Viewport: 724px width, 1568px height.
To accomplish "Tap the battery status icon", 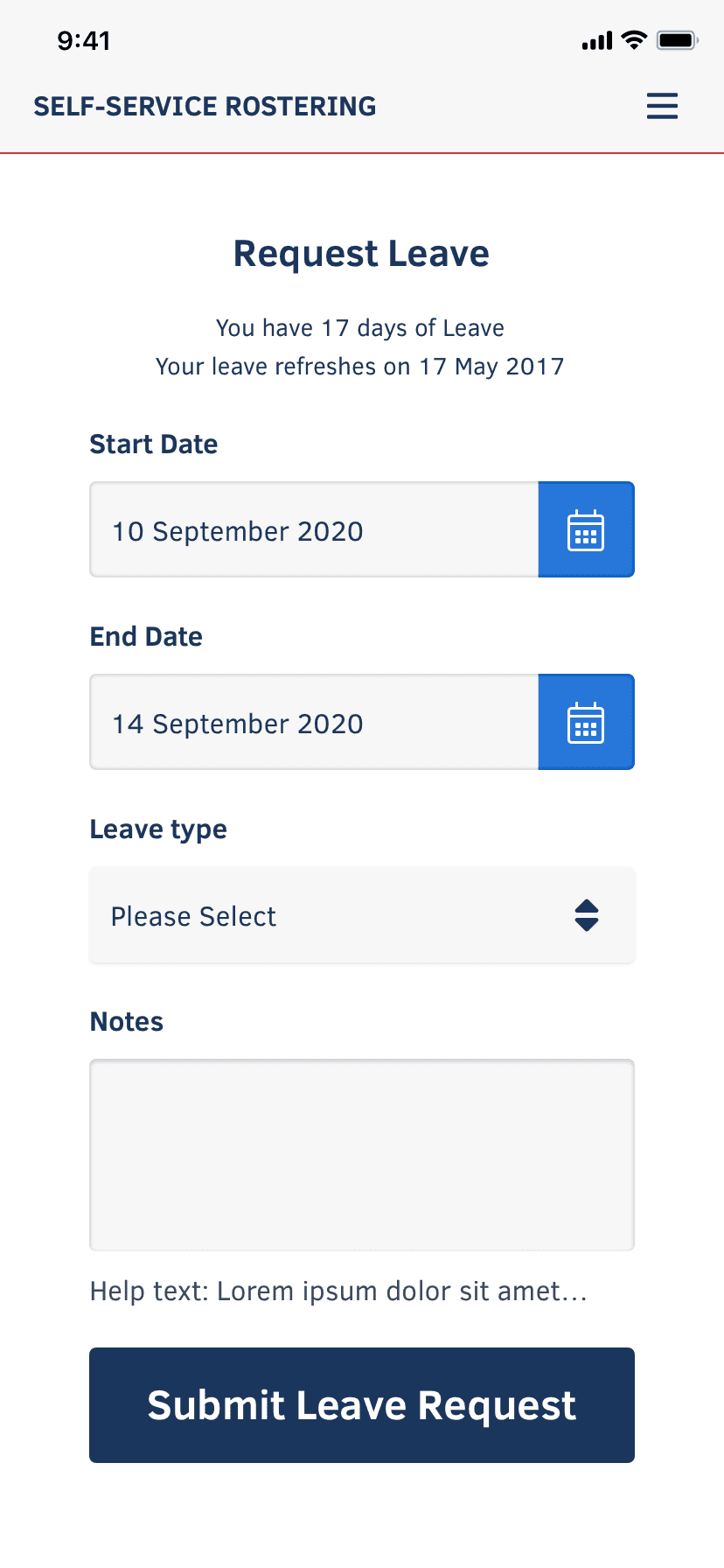I will (677, 40).
